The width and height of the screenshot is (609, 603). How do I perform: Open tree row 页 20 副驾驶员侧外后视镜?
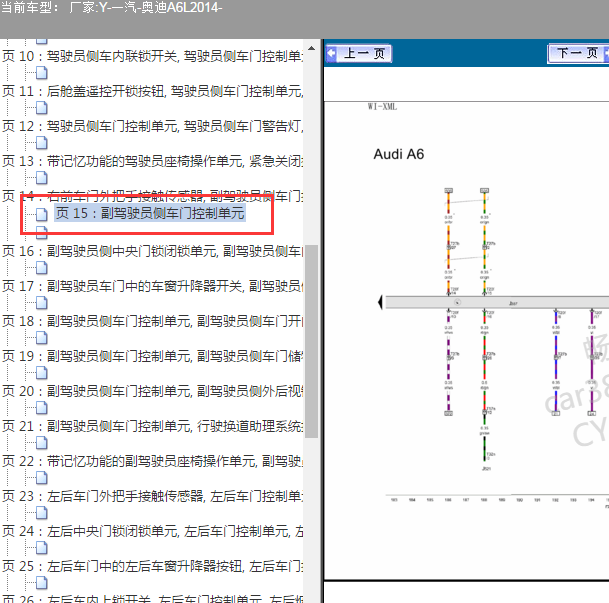[x=152, y=391]
